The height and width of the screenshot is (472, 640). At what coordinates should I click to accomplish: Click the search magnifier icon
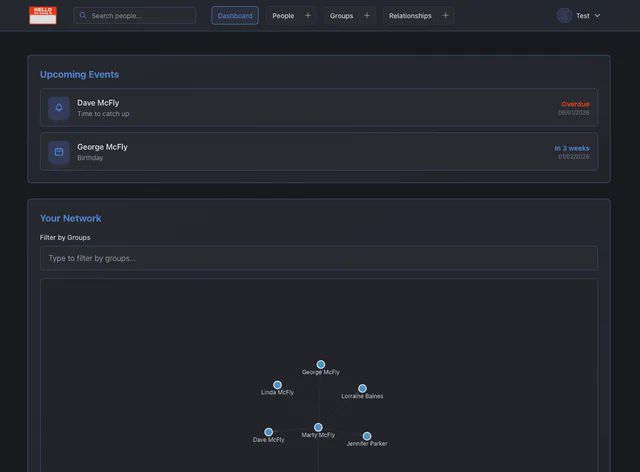pos(83,16)
